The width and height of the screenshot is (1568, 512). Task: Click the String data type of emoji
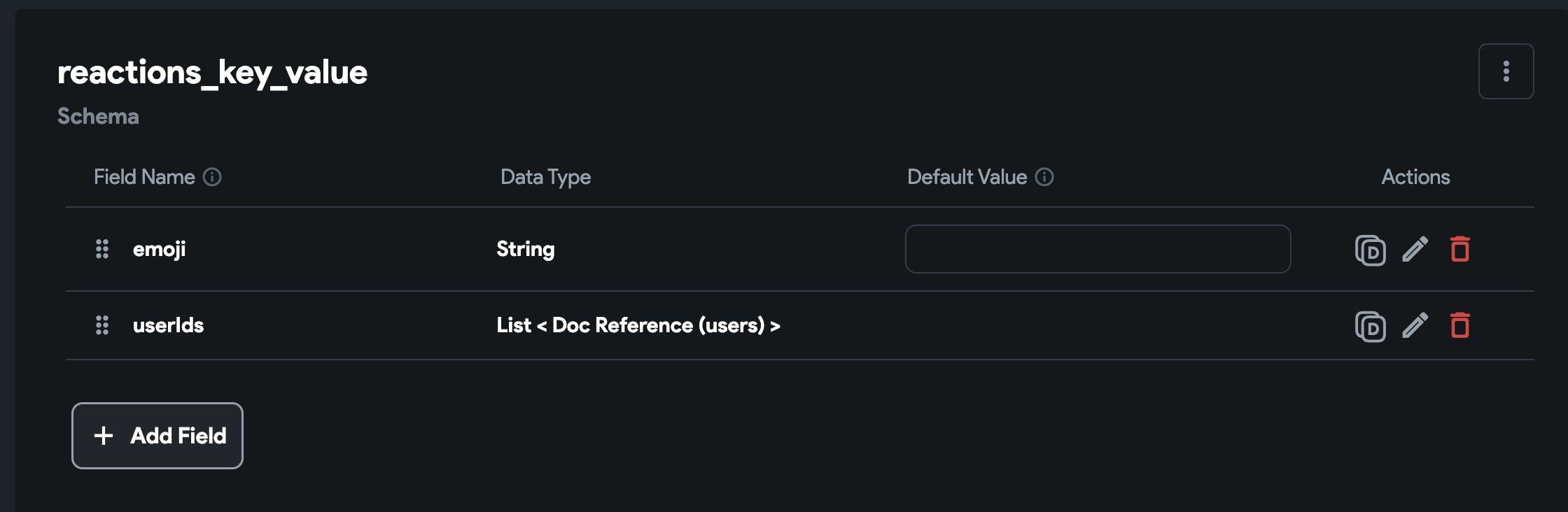[x=526, y=249]
